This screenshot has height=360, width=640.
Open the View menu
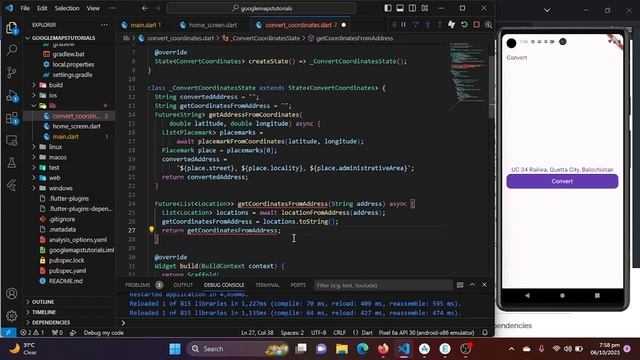click(93, 8)
